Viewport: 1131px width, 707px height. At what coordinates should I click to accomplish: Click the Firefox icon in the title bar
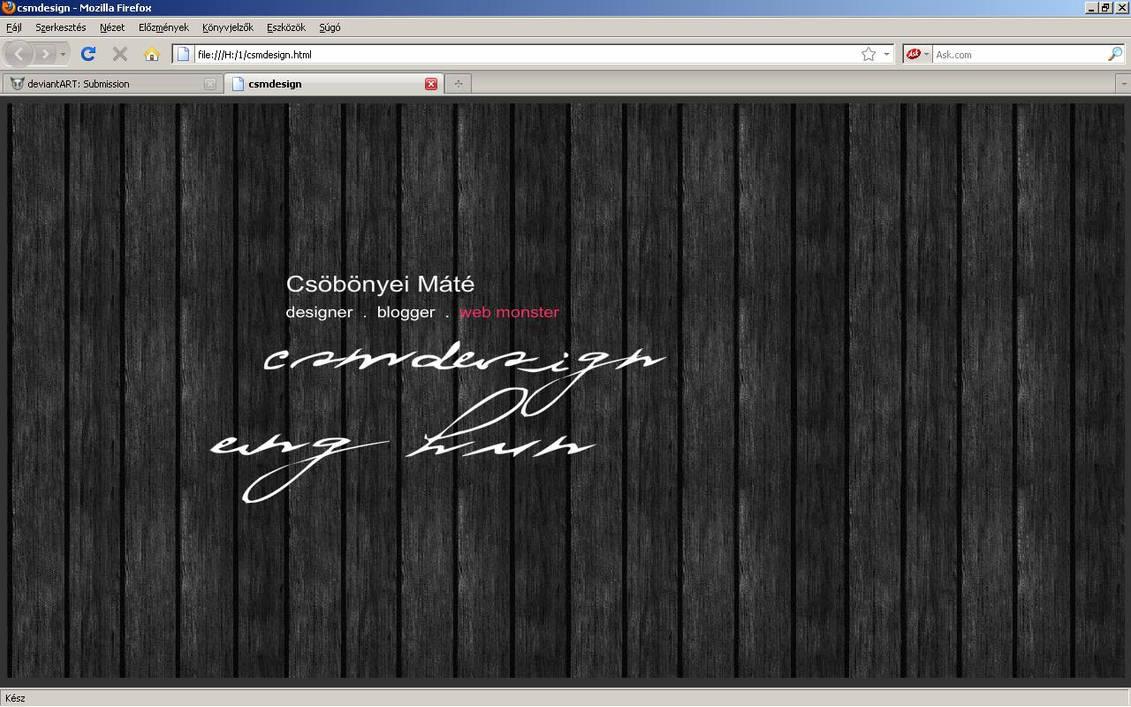click(x=8, y=8)
